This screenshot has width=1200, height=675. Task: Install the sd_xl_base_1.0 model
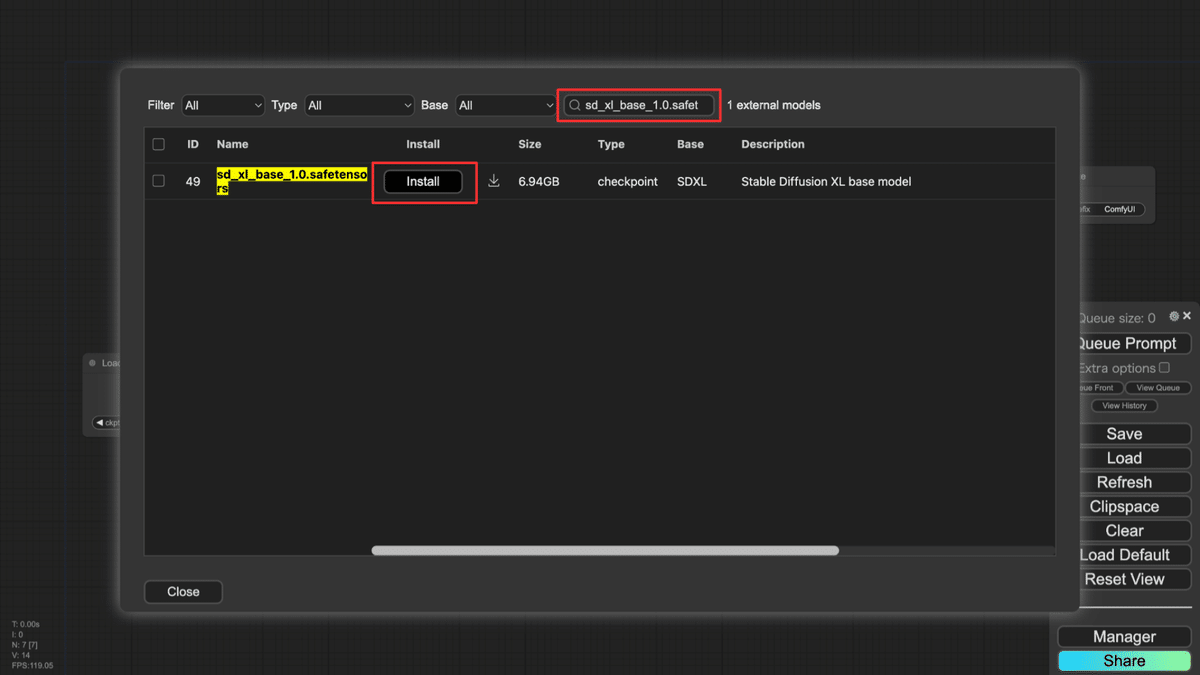pyautogui.click(x=423, y=182)
